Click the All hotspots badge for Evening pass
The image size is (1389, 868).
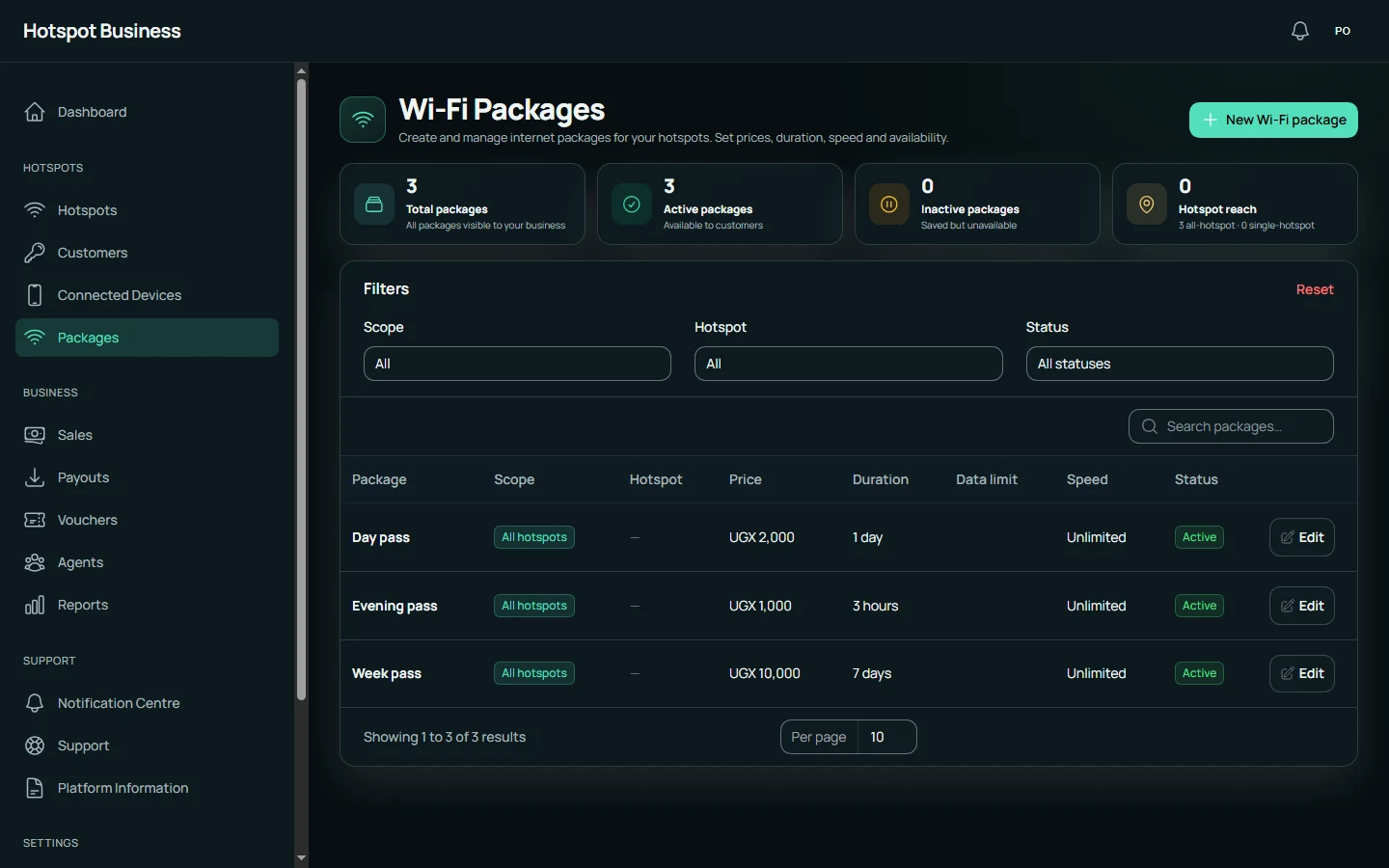pos(534,606)
